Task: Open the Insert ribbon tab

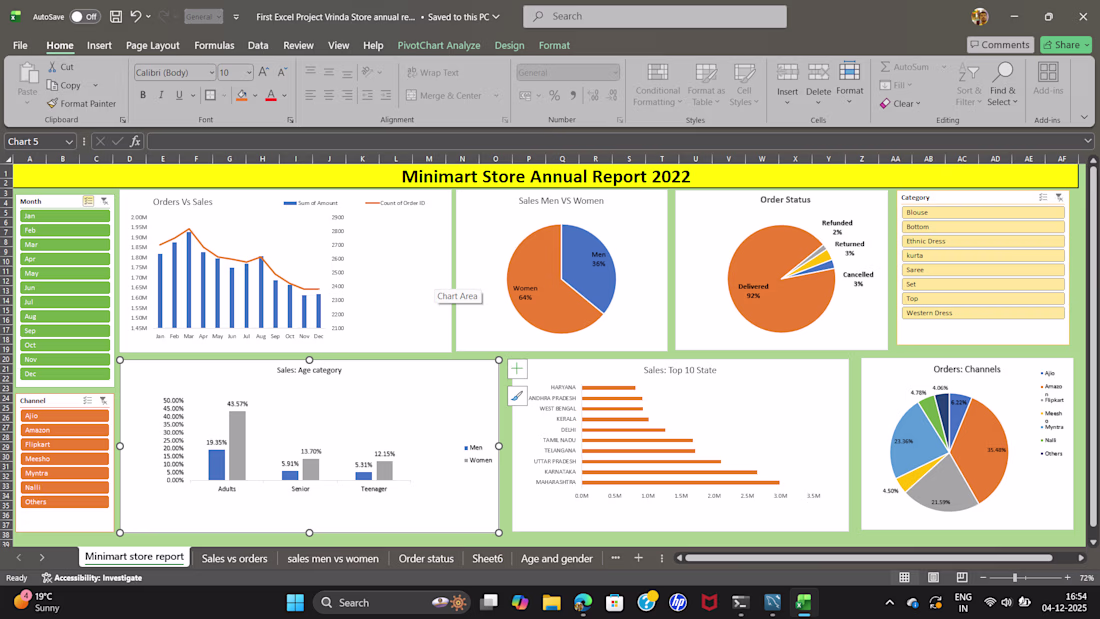Action: click(x=99, y=45)
